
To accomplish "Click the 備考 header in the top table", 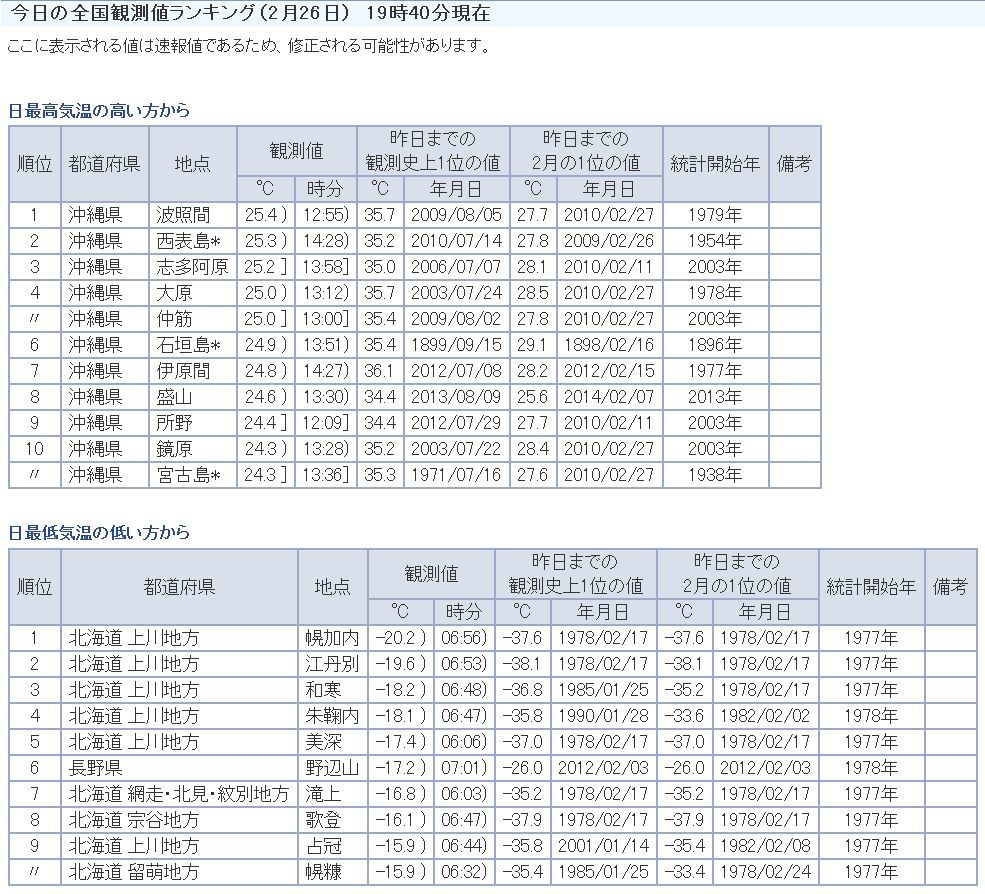I will (795, 164).
